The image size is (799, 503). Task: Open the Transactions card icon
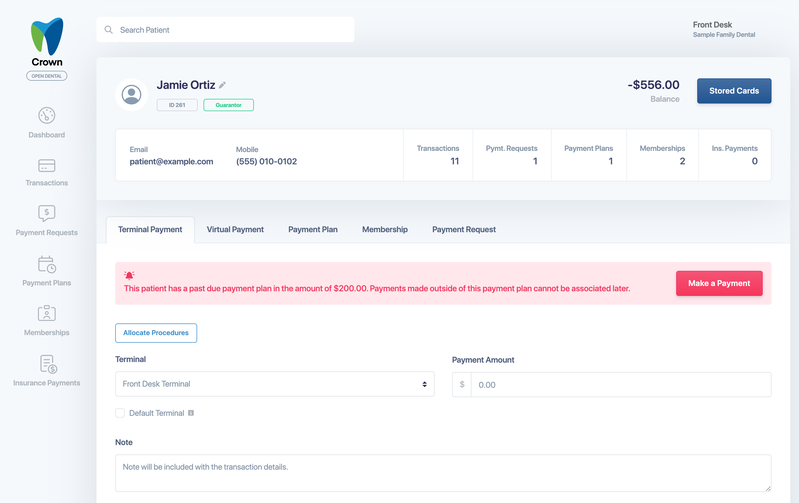point(46,166)
